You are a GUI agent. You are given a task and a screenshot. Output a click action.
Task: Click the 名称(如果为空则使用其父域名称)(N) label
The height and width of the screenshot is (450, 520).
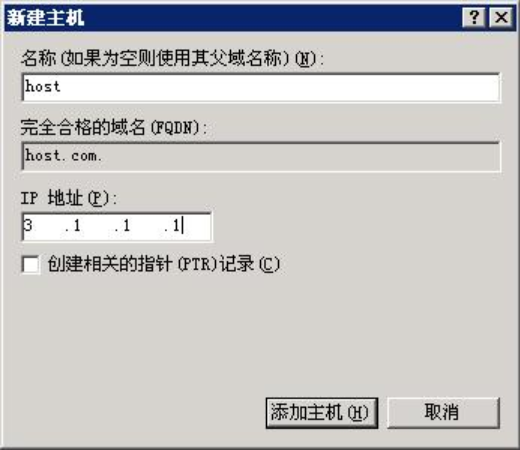click(x=172, y=59)
